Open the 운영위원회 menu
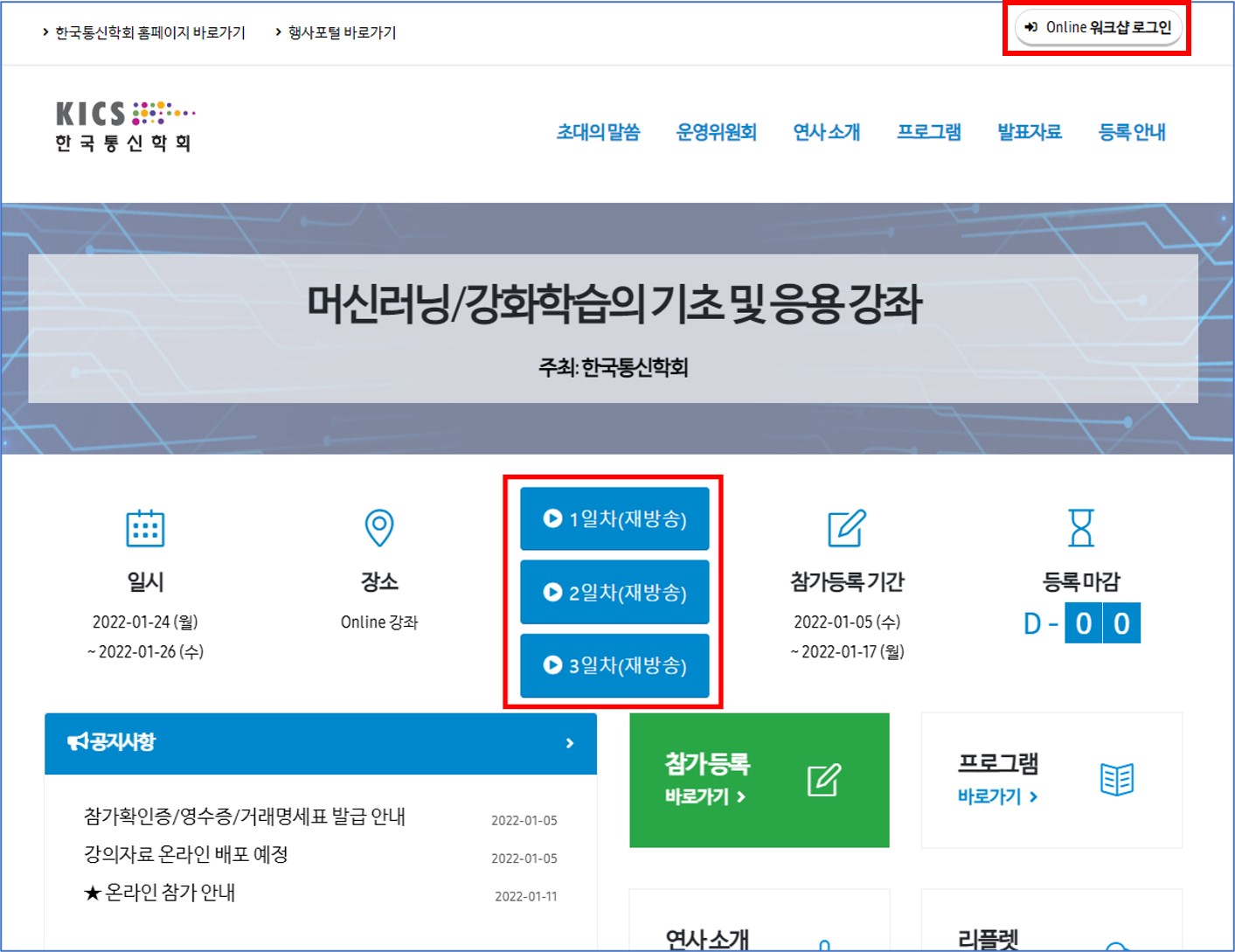 tap(716, 132)
